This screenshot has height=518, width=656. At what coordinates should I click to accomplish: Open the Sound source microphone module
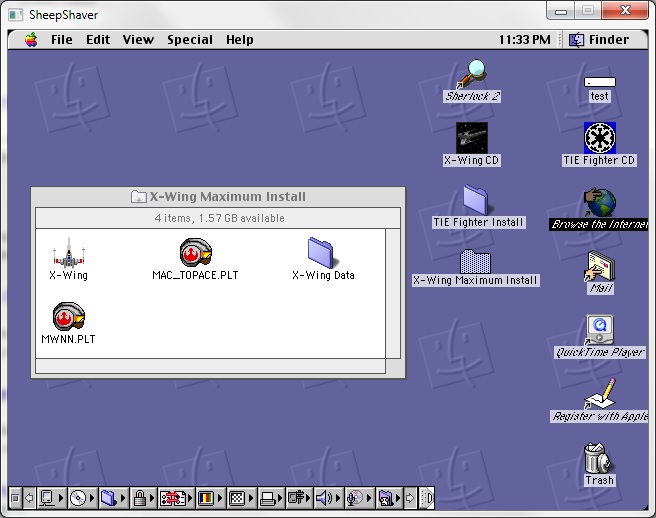pos(359,498)
